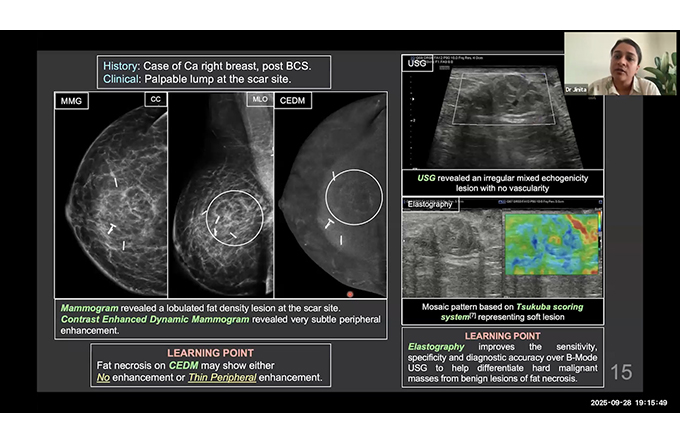Image resolution: width=680 pixels, height=442 pixels.
Task: Click the speaker webcam video thumbnail
Action: [x=620, y=62]
